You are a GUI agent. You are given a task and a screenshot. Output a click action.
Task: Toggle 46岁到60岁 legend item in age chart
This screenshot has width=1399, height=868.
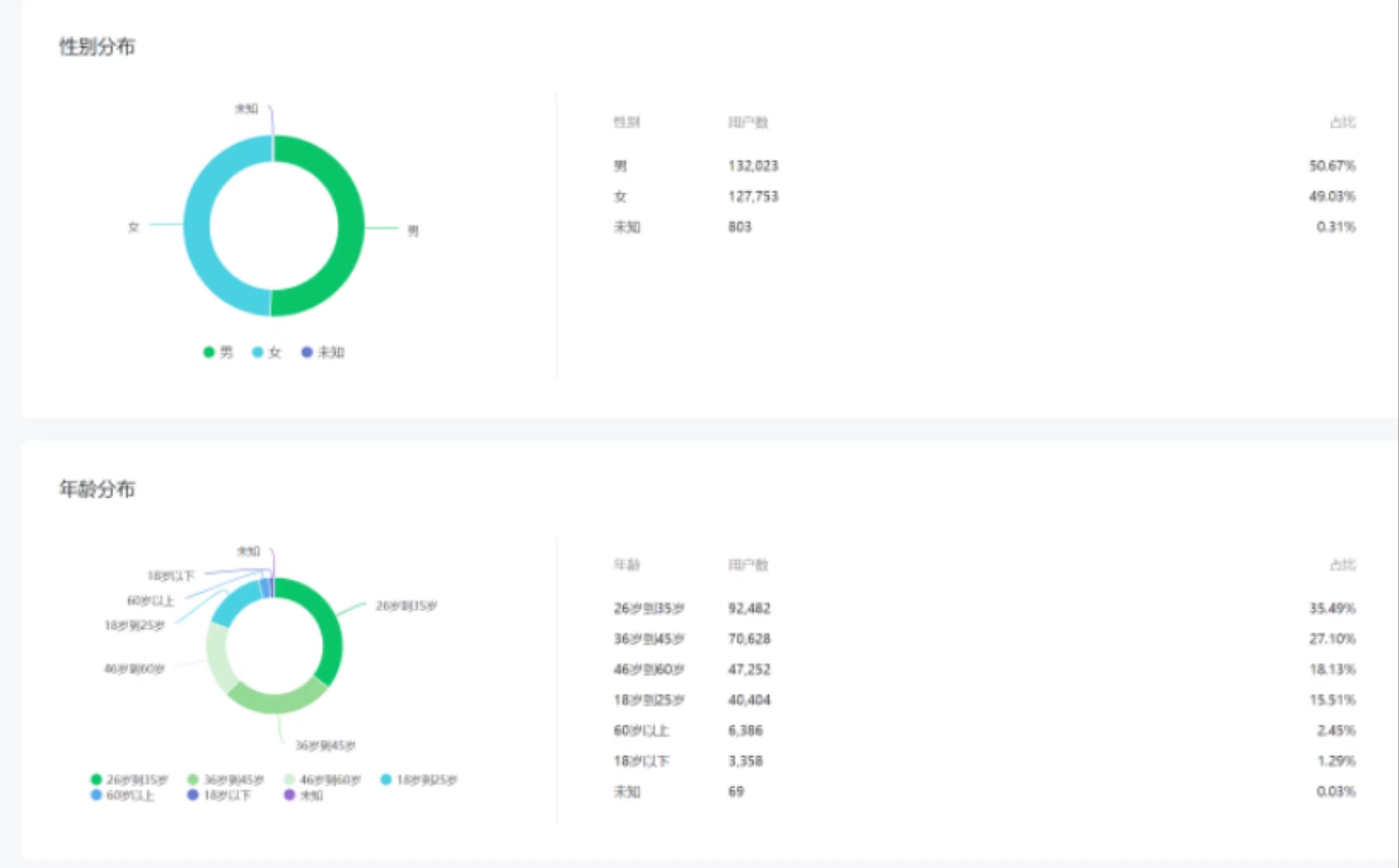[x=322, y=779]
